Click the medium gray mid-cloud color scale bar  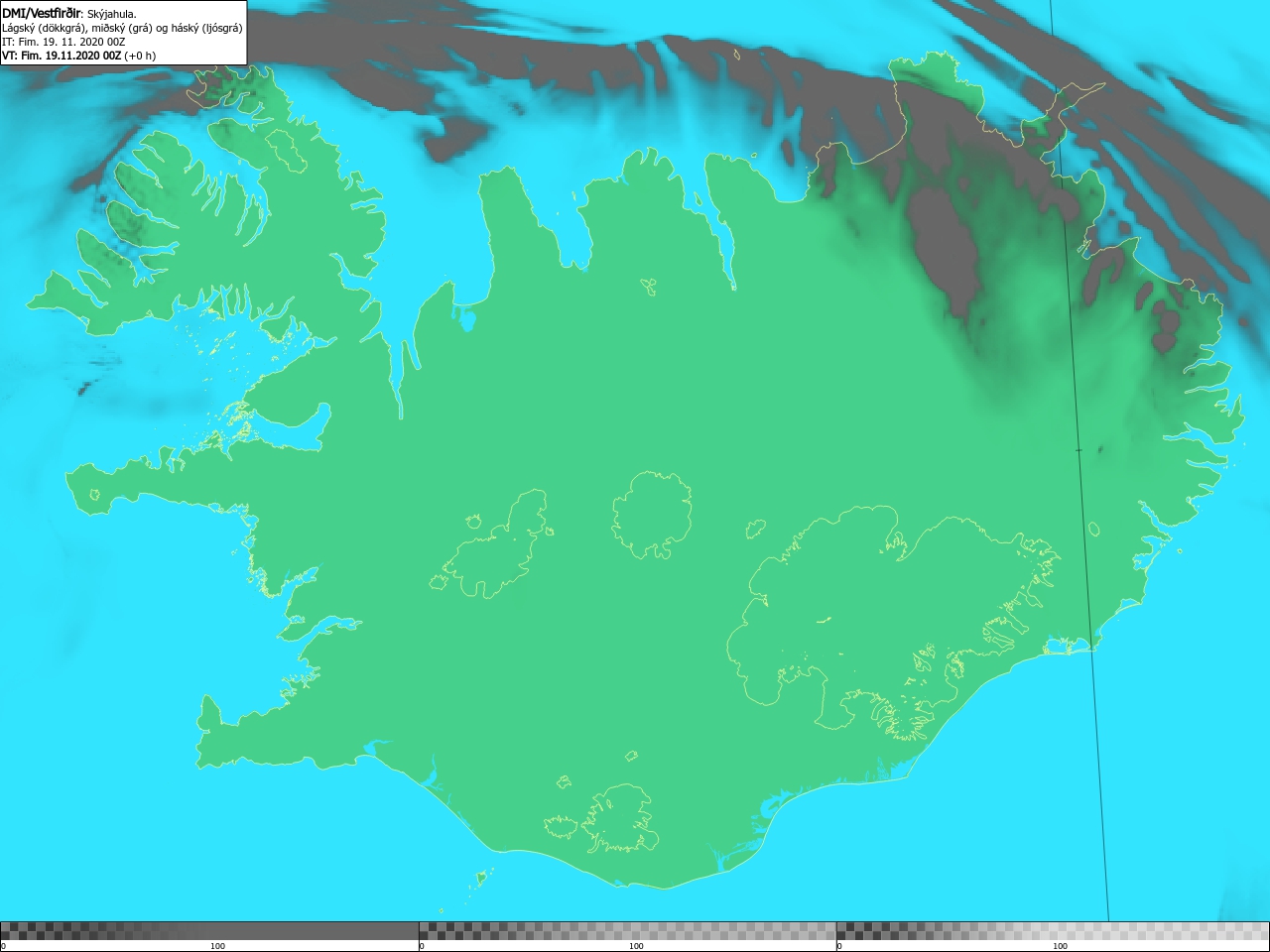[627, 931]
